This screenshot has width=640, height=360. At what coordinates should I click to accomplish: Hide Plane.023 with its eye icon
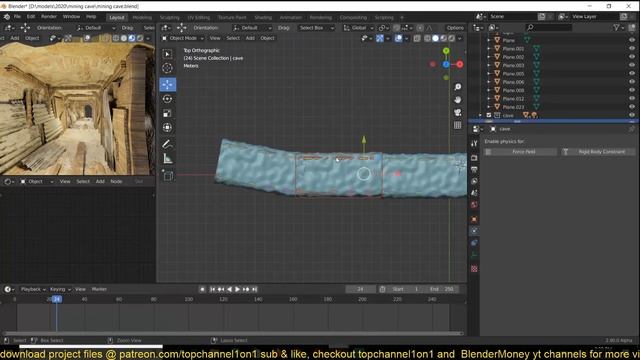coord(632,107)
